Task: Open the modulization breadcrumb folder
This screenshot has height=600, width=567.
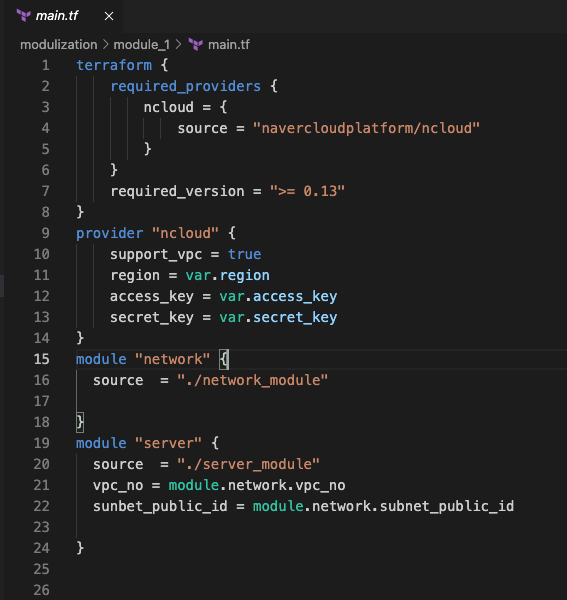Action: pyautogui.click(x=59, y=45)
